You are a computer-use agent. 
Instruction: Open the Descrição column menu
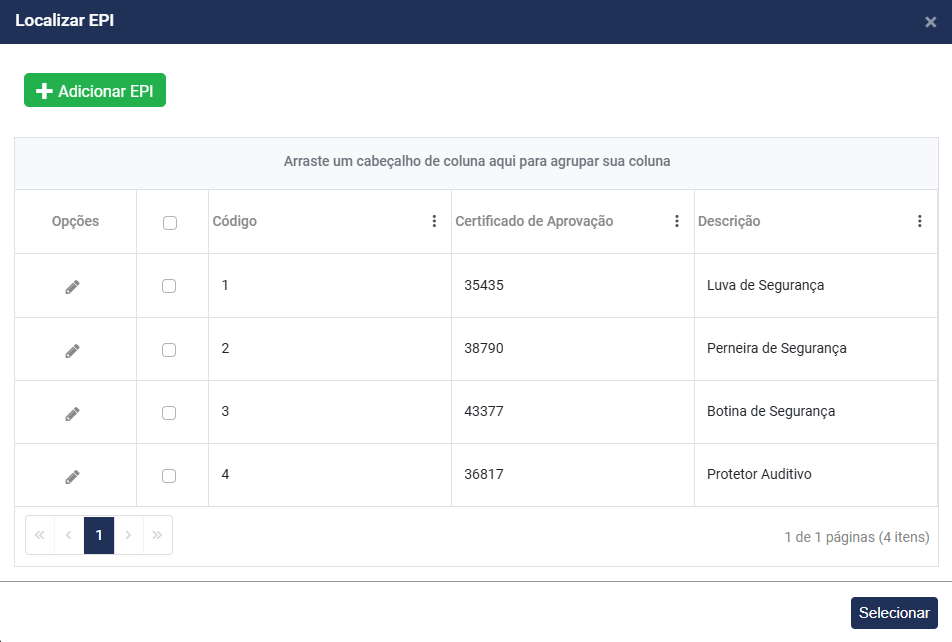[920, 221]
